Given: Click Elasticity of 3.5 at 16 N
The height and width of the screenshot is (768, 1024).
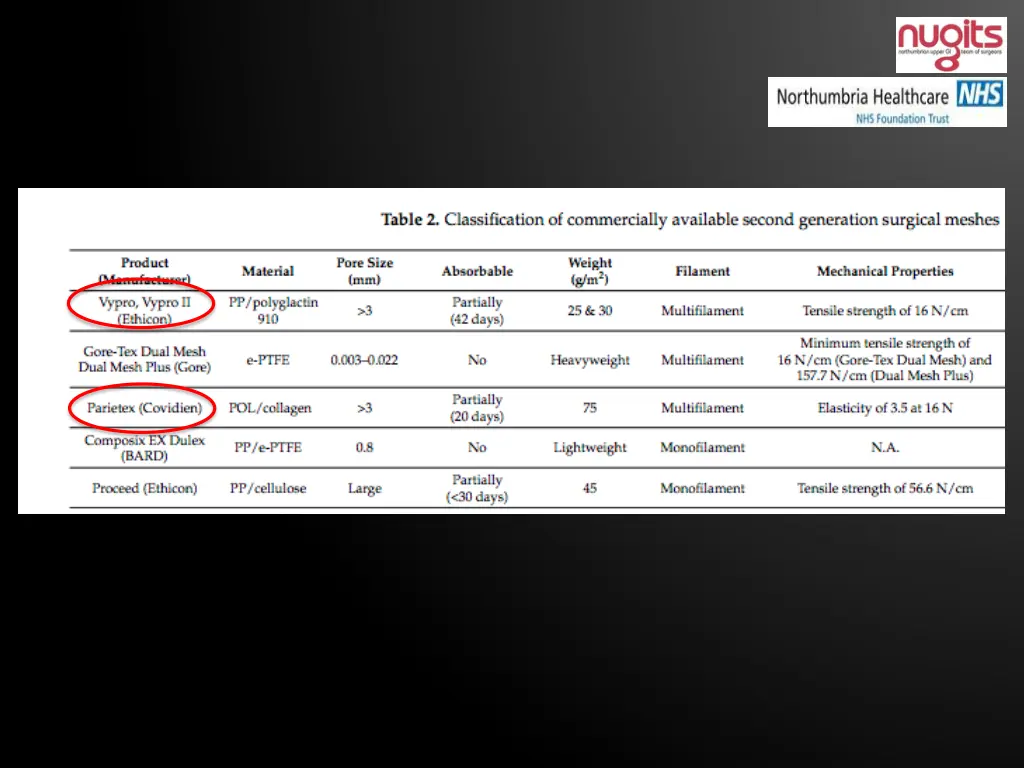Looking at the screenshot, I should [885, 408].
